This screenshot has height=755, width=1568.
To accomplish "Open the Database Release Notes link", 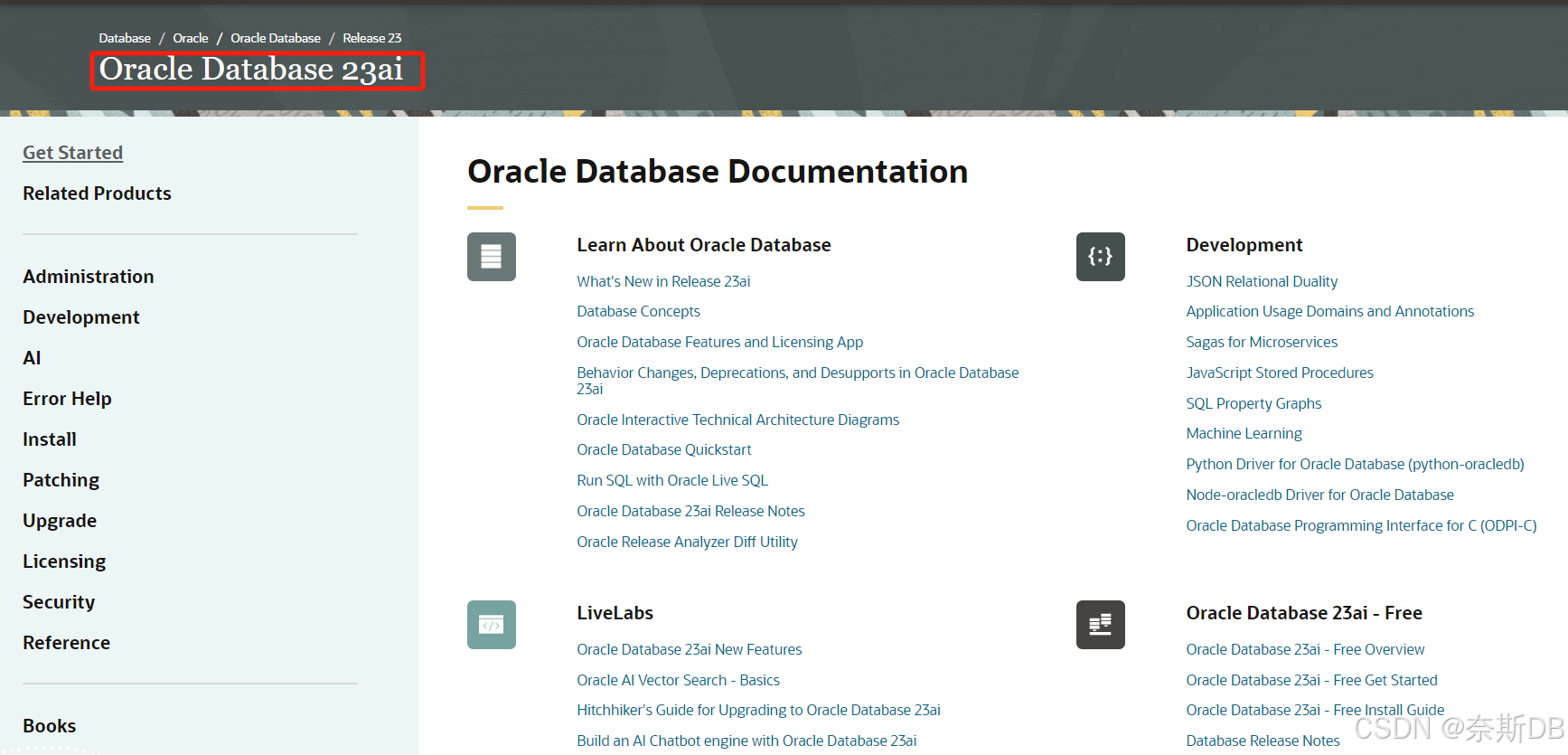I will coord(1263,741).
